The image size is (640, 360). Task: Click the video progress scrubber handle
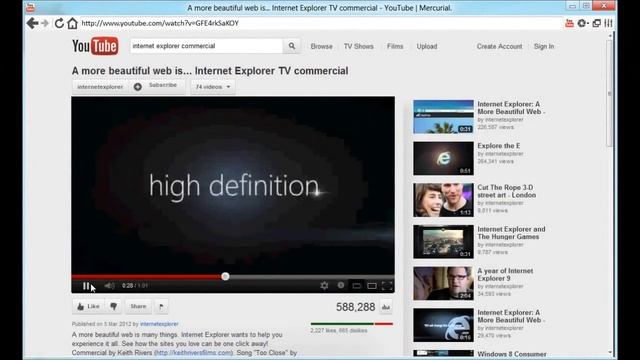coord(225,277)
